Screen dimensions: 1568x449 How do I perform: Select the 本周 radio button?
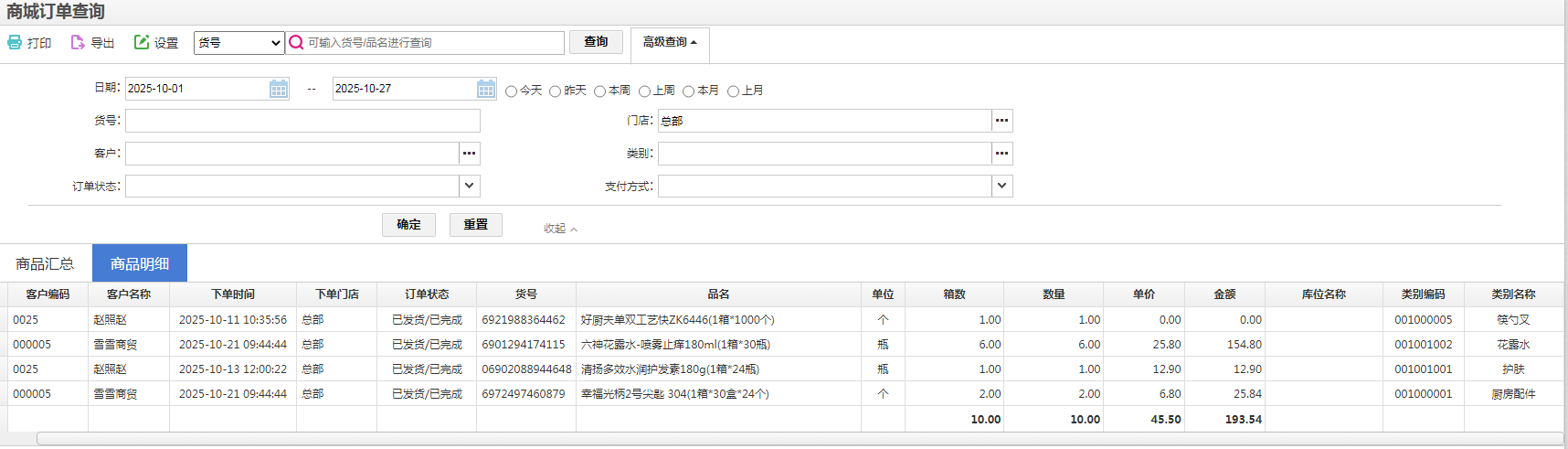[x=599, y=91]
